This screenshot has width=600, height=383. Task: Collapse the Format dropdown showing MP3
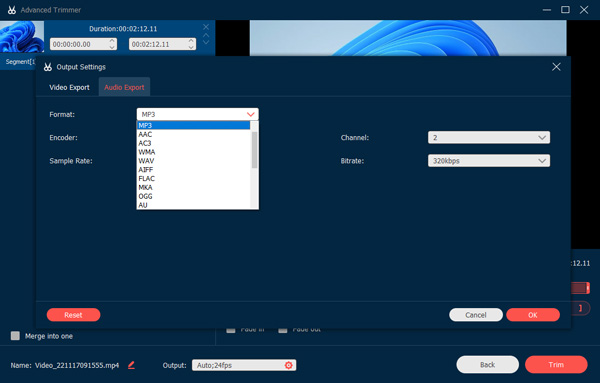pyautogui.click(x=197, y=114)
